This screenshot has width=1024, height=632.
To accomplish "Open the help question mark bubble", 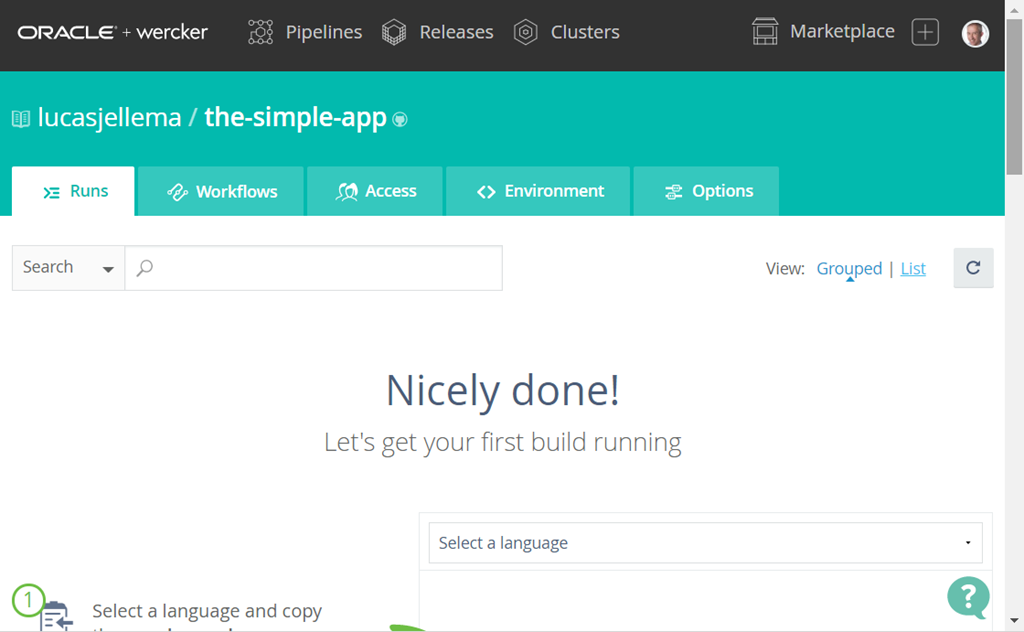I will (x=968, y=597).
